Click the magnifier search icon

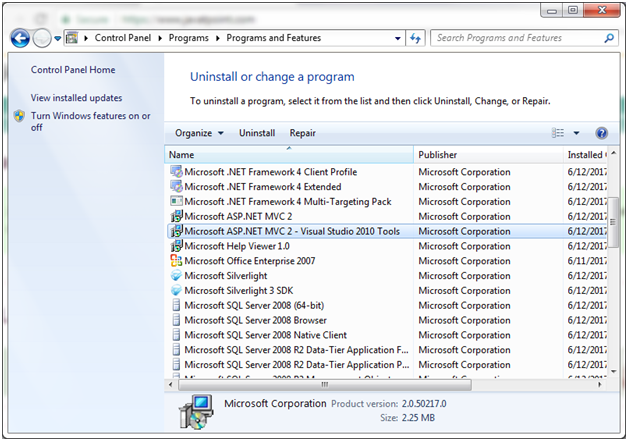coord(609,38)
